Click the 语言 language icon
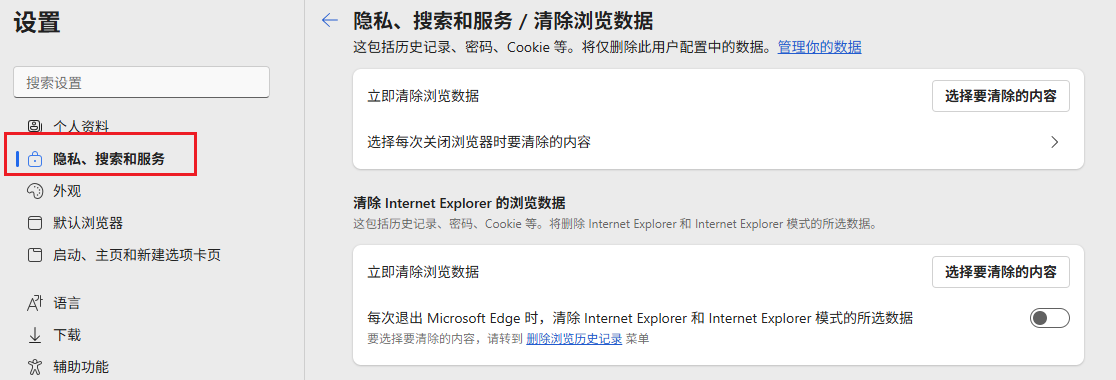The image size is (1116, 380). tap(34, 303)
